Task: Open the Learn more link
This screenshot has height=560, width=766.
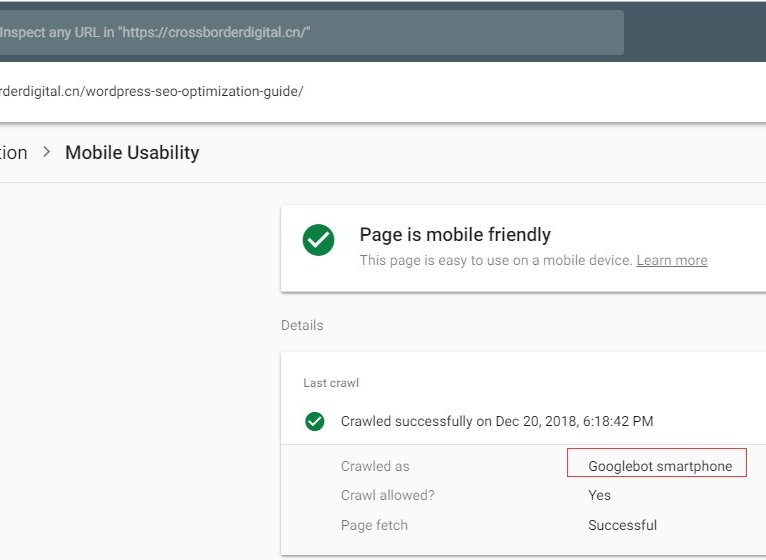Action: coord(671,260)
